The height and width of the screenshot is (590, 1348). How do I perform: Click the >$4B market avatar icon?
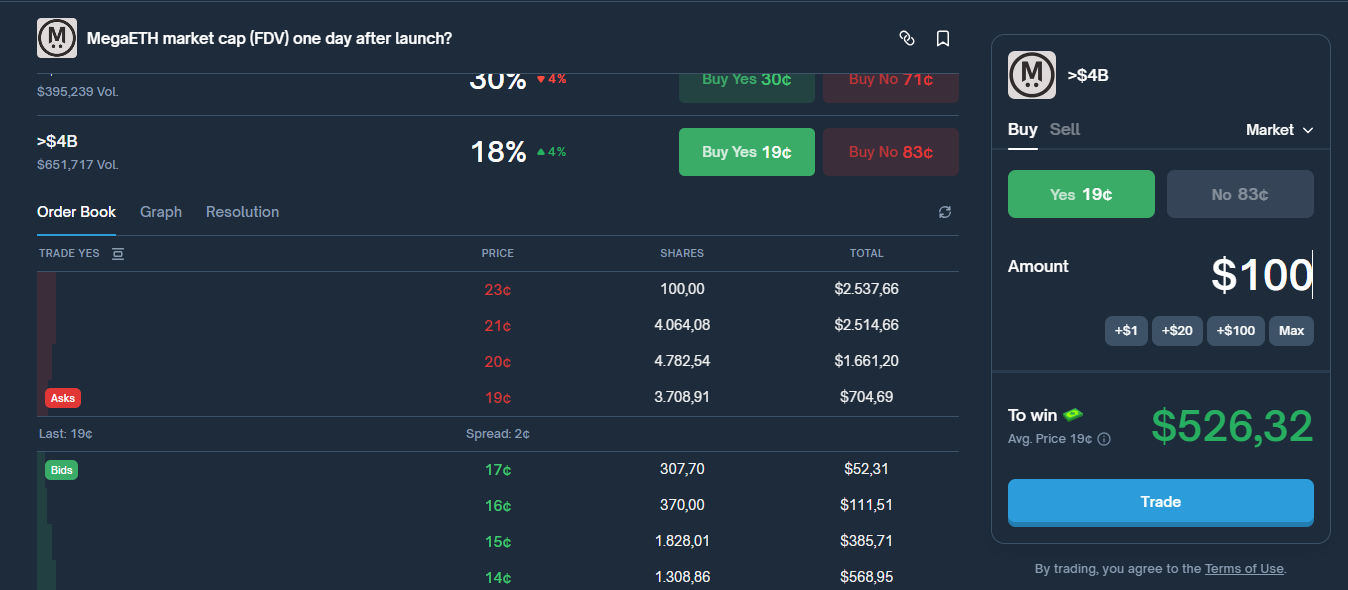pyautogui.click(x=1031, y=75)
